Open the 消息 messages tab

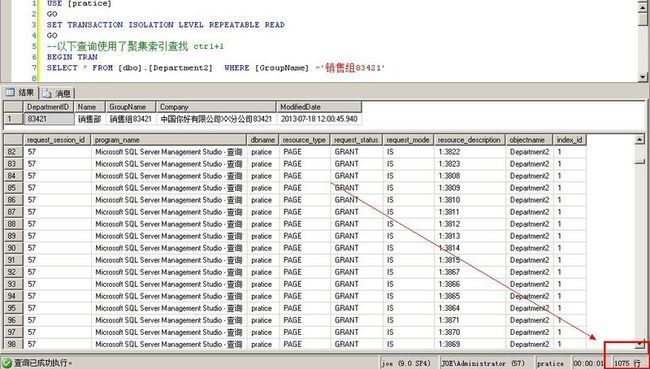point(57,93)
